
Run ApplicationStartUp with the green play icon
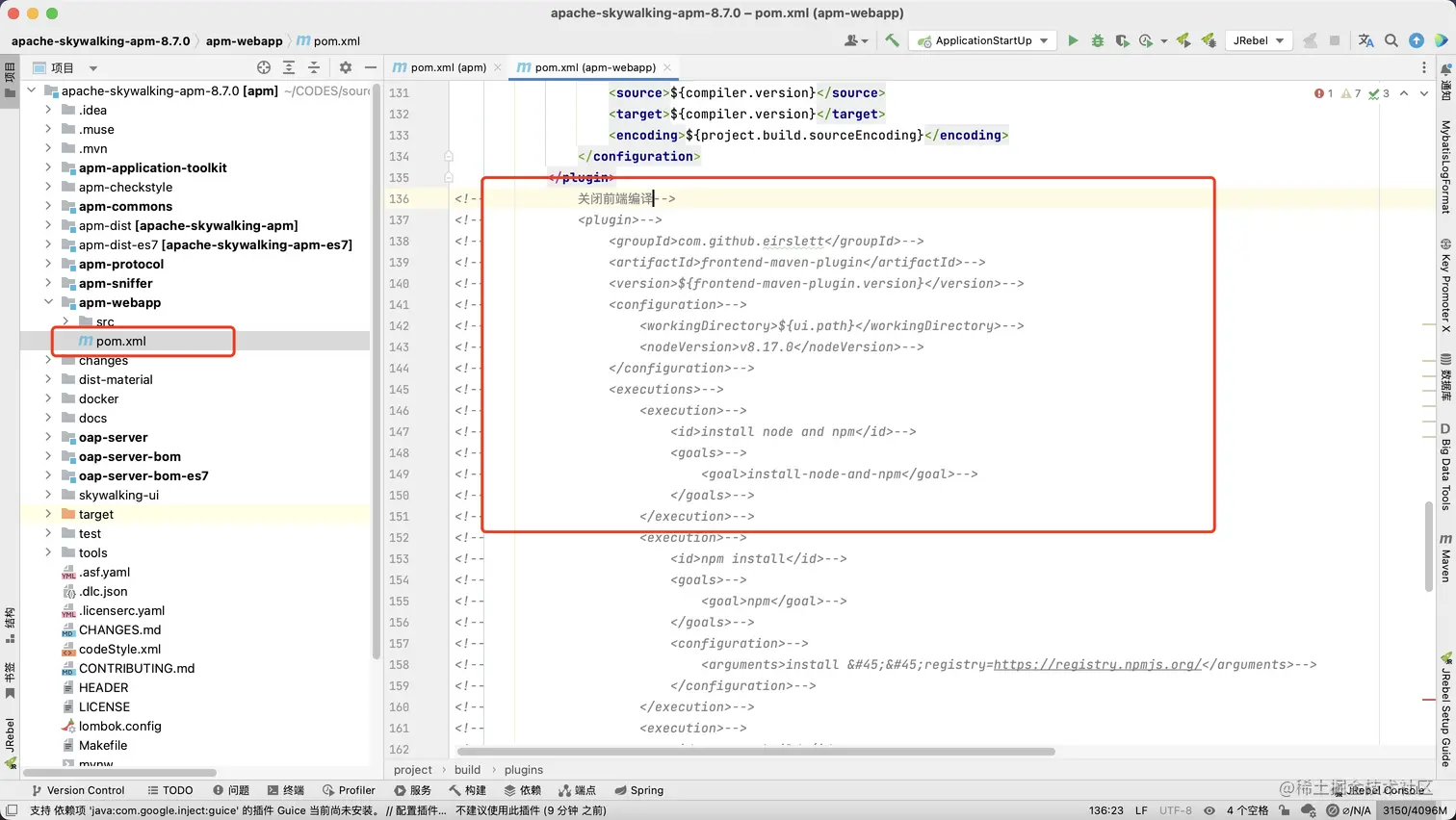click(1073, 40)
